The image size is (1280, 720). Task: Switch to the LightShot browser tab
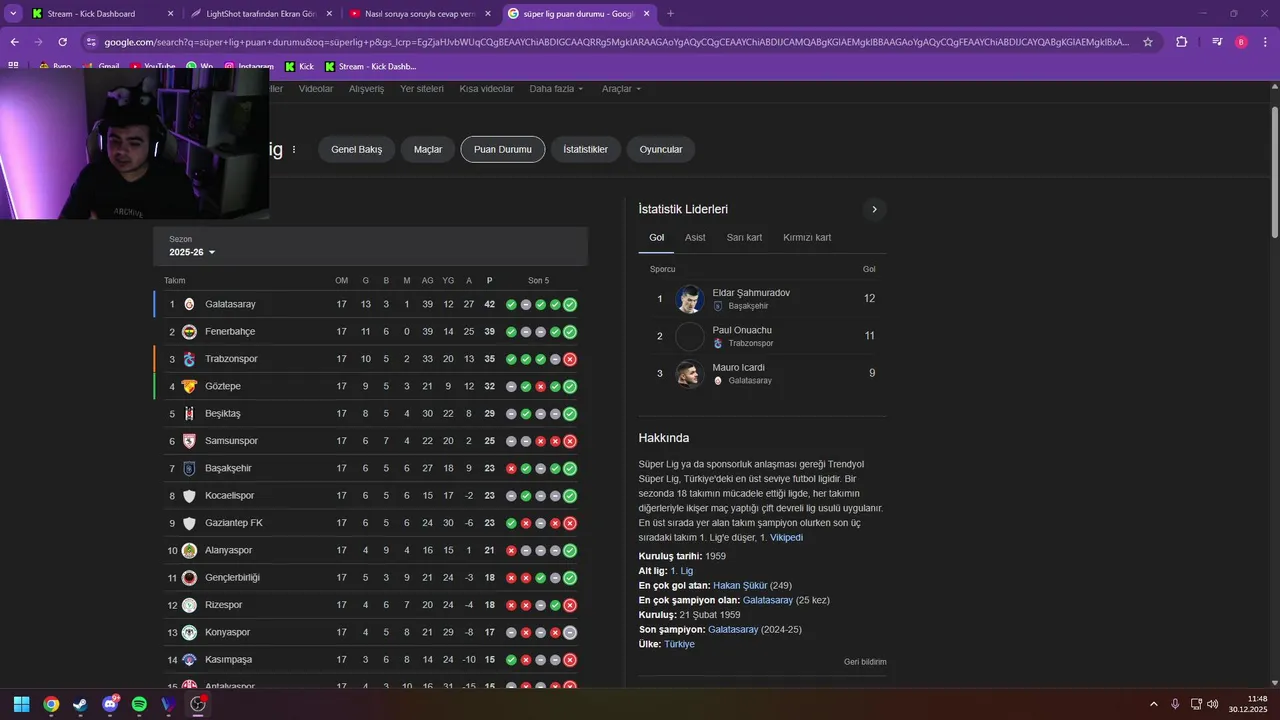260,14
